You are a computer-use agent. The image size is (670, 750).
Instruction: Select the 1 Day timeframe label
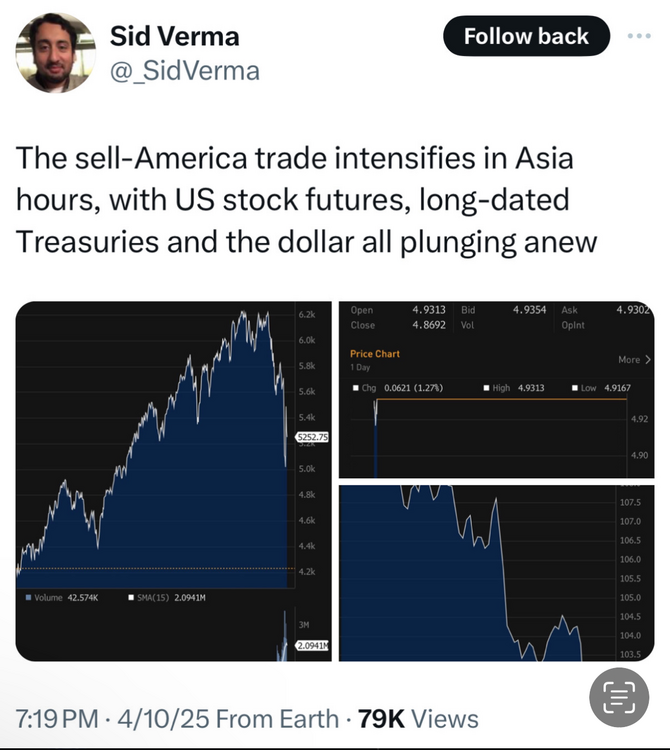click(360, 368)
